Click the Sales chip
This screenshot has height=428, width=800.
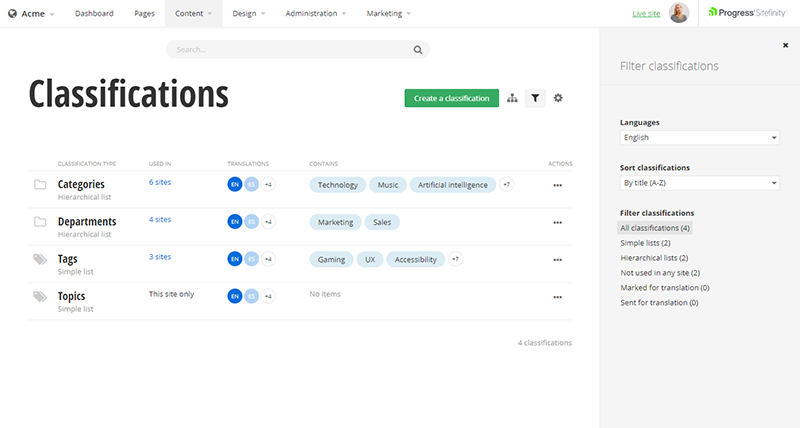click(x=382, y=222)
